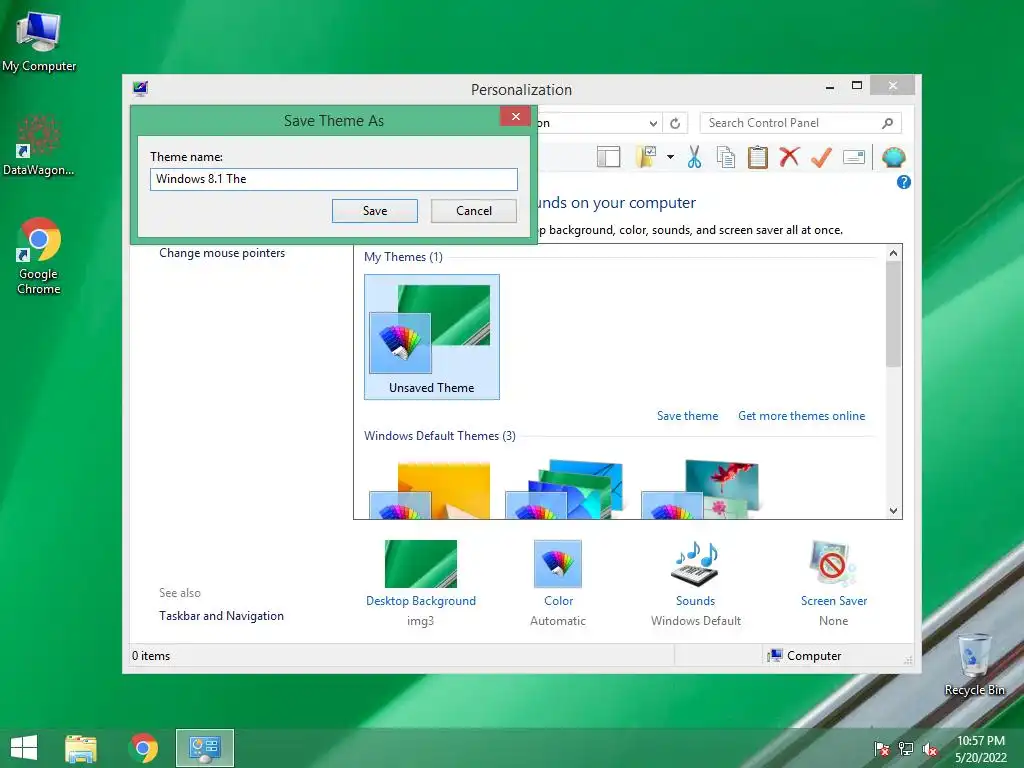Select the Unsaved Theme thumbnail
The height and width of the screenshot is (768, 1024).
pyautogui.click(x=432, y=336)
